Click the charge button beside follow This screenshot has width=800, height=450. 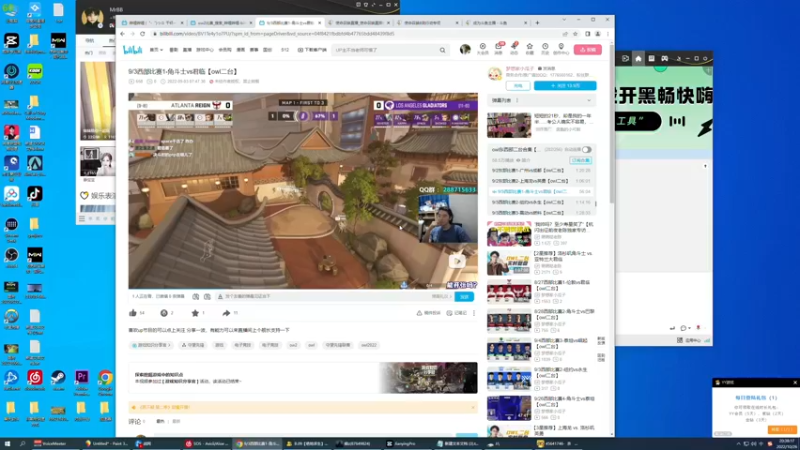point(518,86)
